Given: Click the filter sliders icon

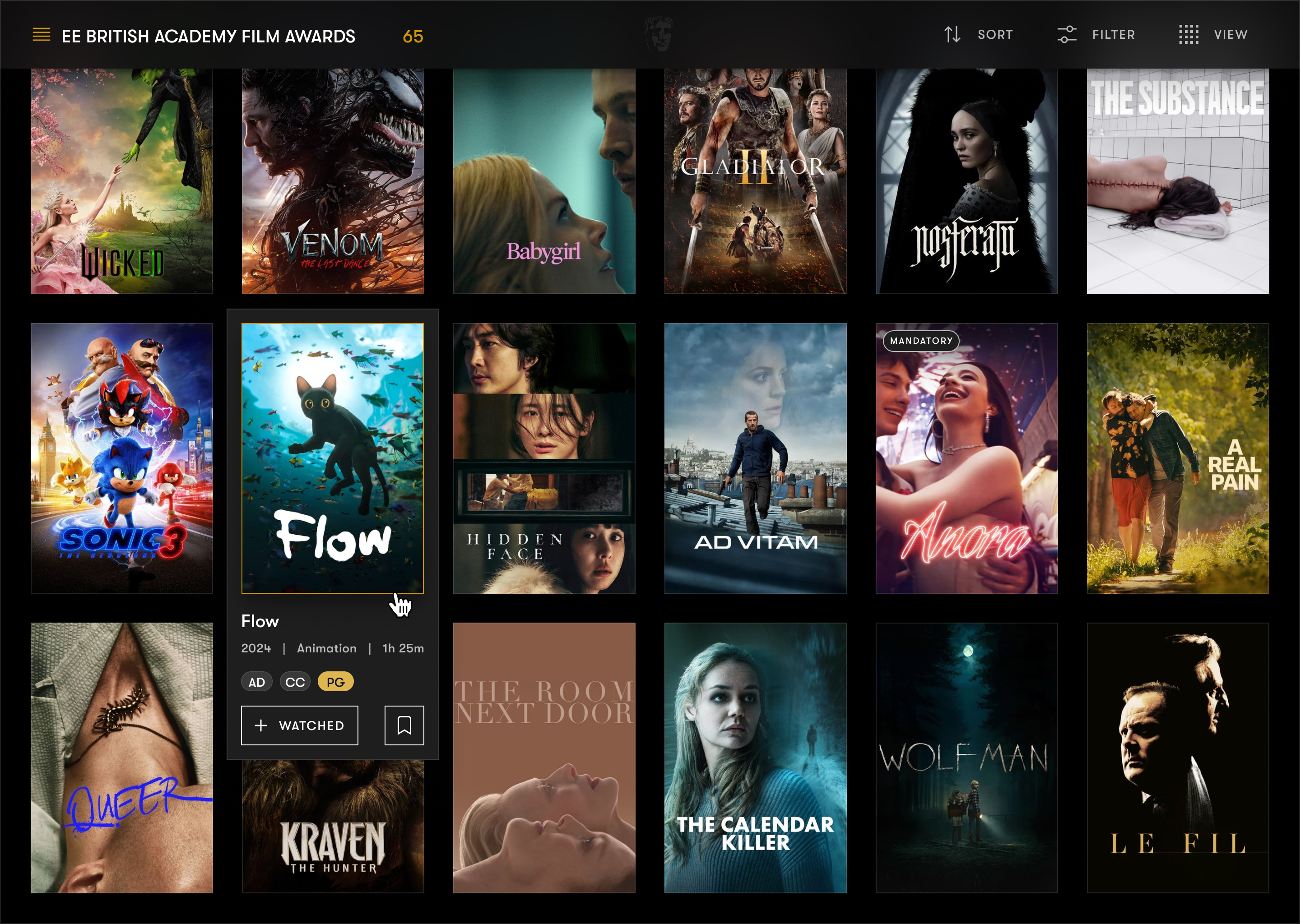Looking at the screenshot, I should click(x=1067, y=35).
